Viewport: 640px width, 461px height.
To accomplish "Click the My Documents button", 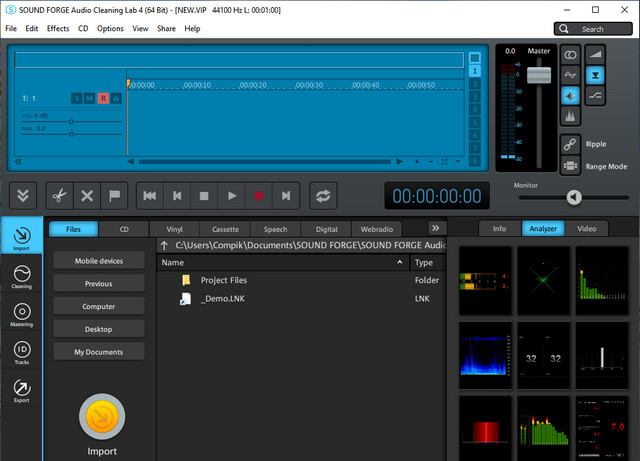I will 99,352.
